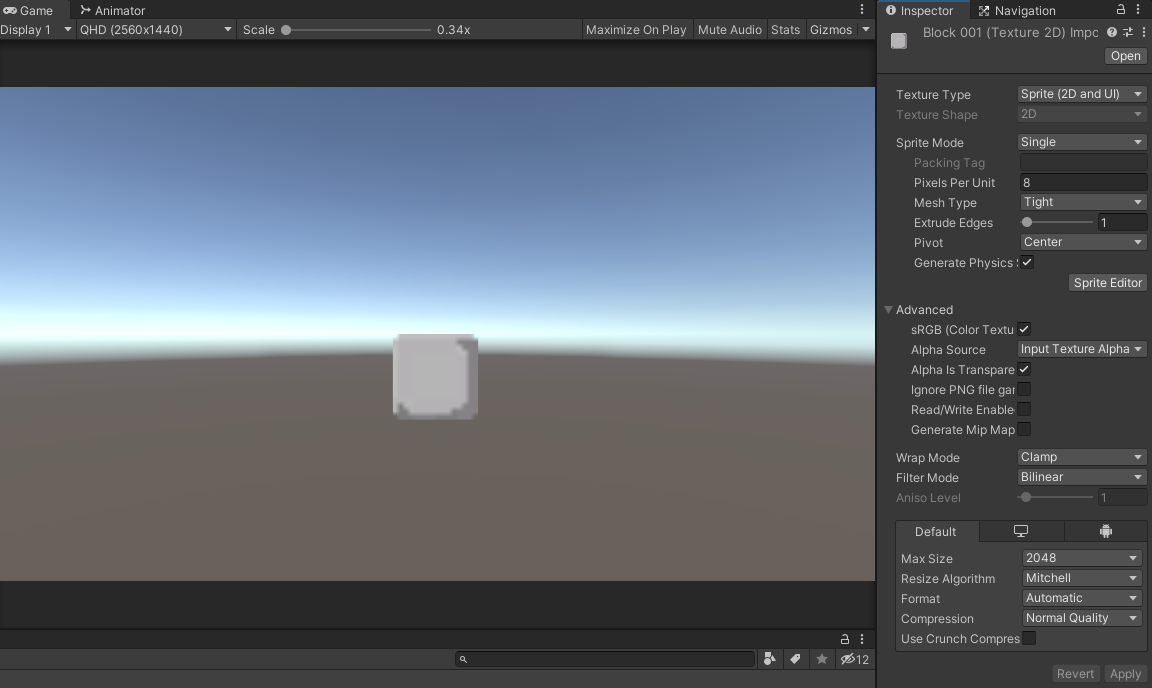
Task: Open the Filter Mode dropdown
Action: pos(1081,477)
